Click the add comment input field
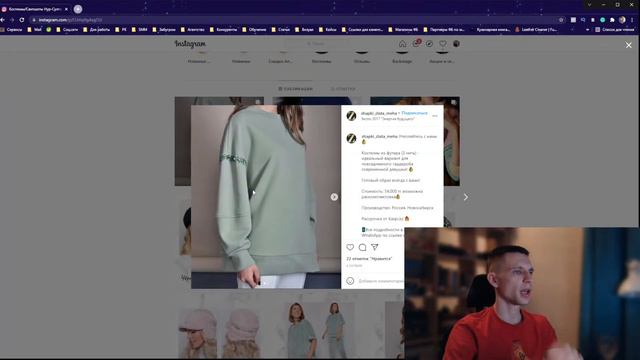Image resolution: width=640 pixels, height=360 pixels. 381,281
